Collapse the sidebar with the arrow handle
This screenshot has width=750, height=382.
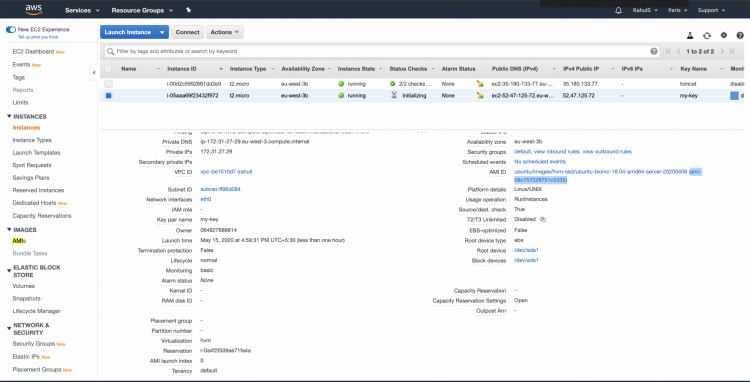click(94, 73)
